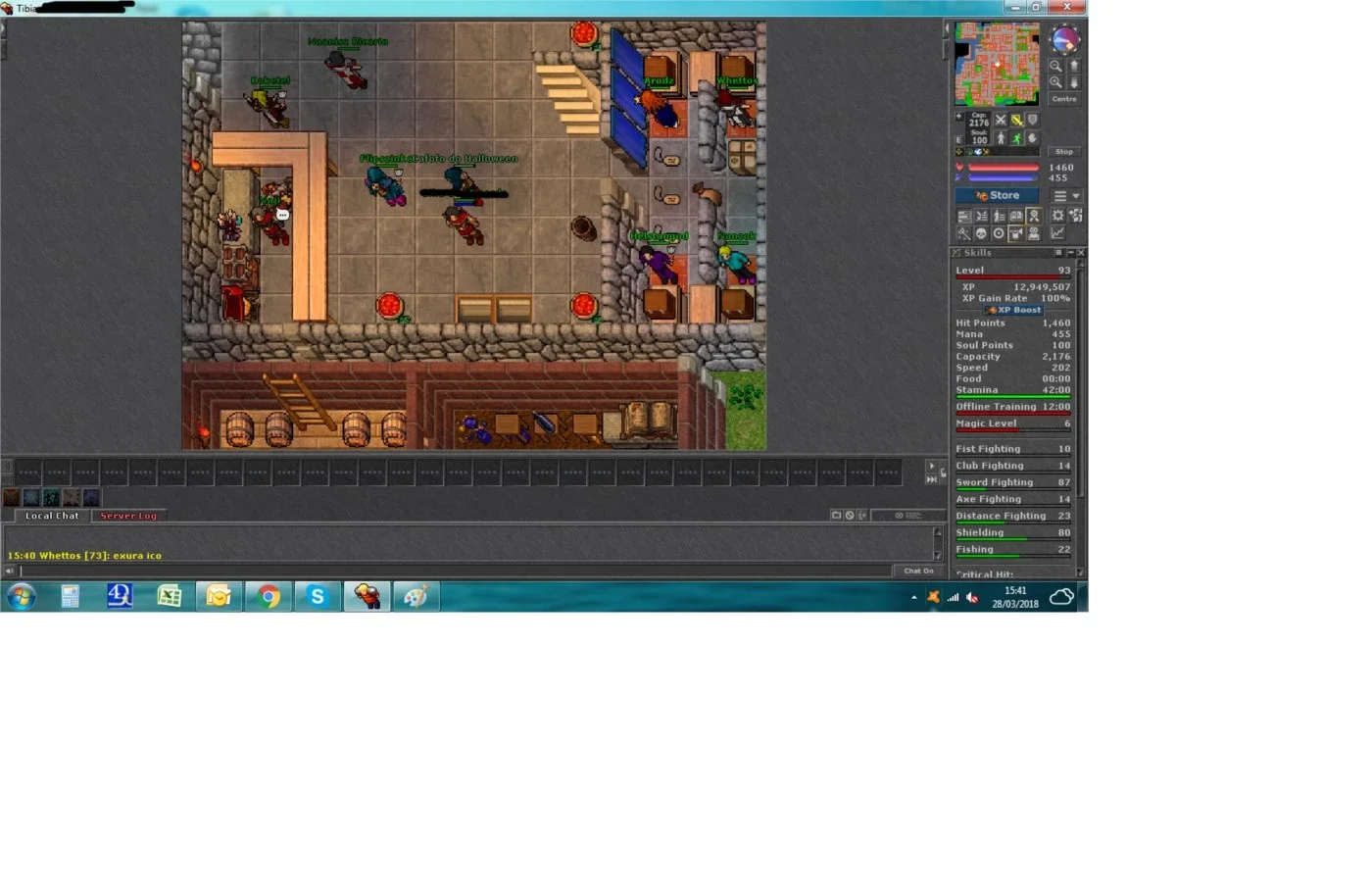Screen dimensions: 1372x896
Task: Switch to the Server Log tab
Action: 128,515
